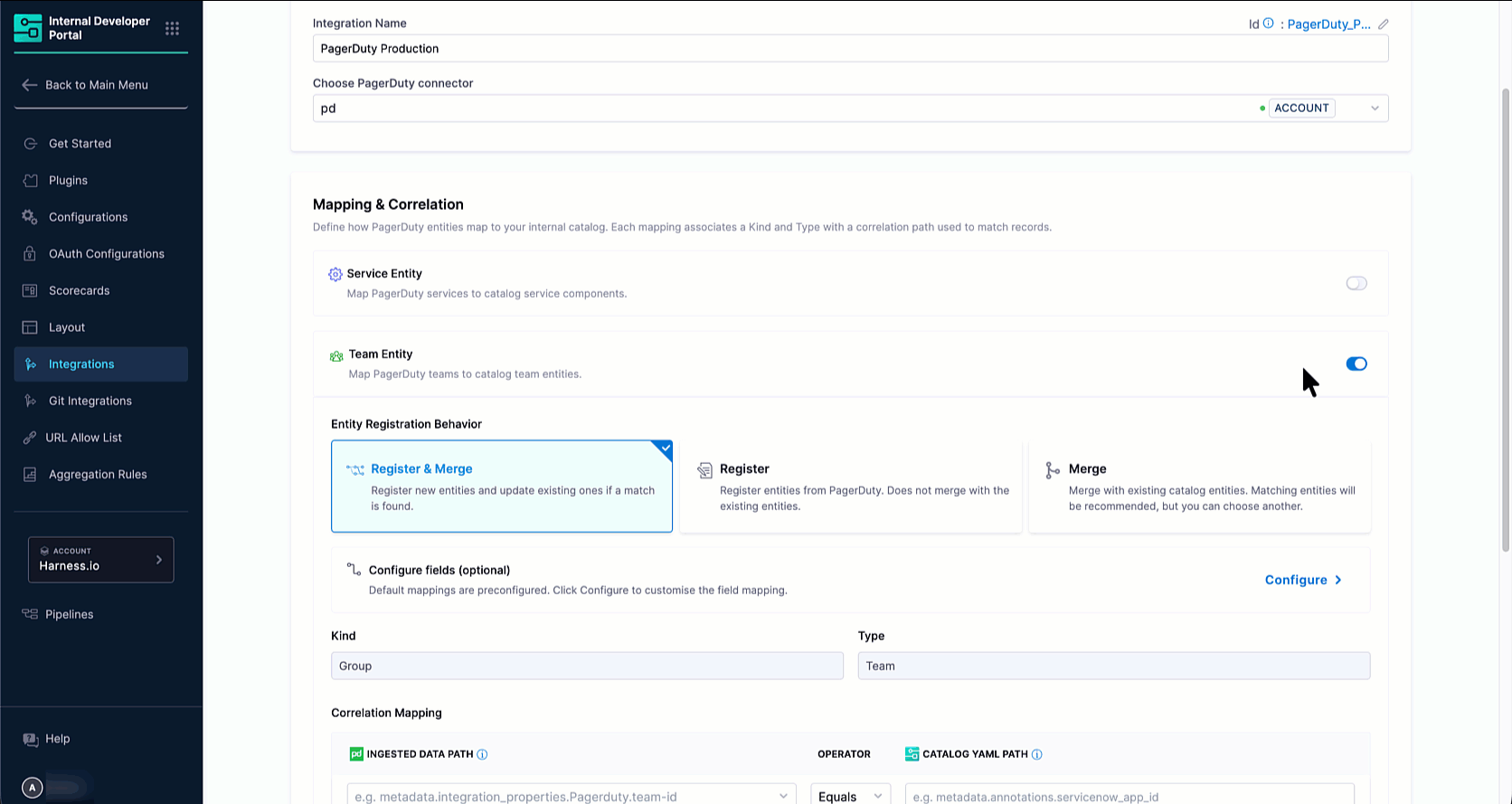1512x804 pixels.
Task: Click the Back to Main Menu arrow
Action: pyautogui.click(x=30, y=85)
